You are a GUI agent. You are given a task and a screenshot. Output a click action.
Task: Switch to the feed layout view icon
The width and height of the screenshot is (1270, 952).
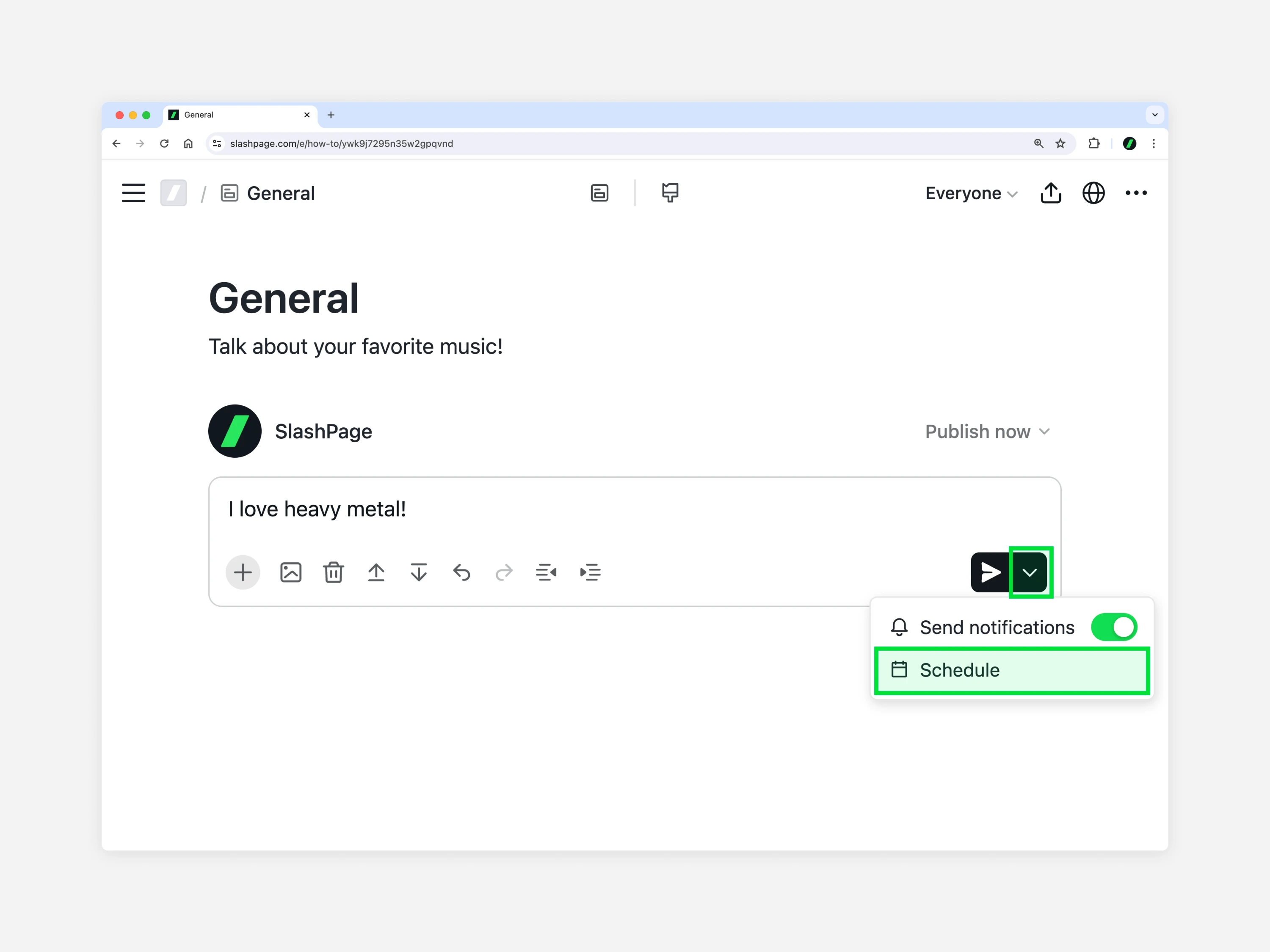599,193
